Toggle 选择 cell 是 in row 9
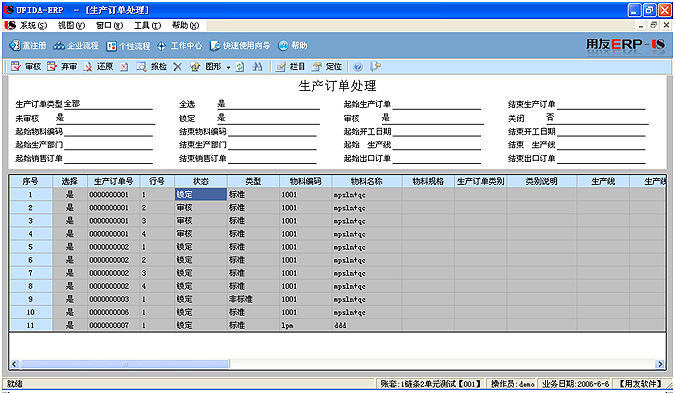The image size is (675, 393). coord(70,299)
